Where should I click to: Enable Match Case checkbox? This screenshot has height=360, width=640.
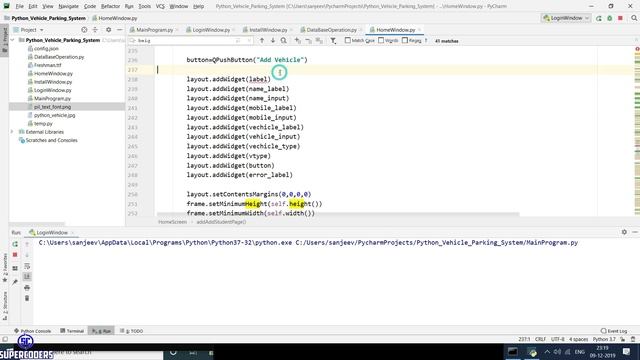tap(347, 40)
